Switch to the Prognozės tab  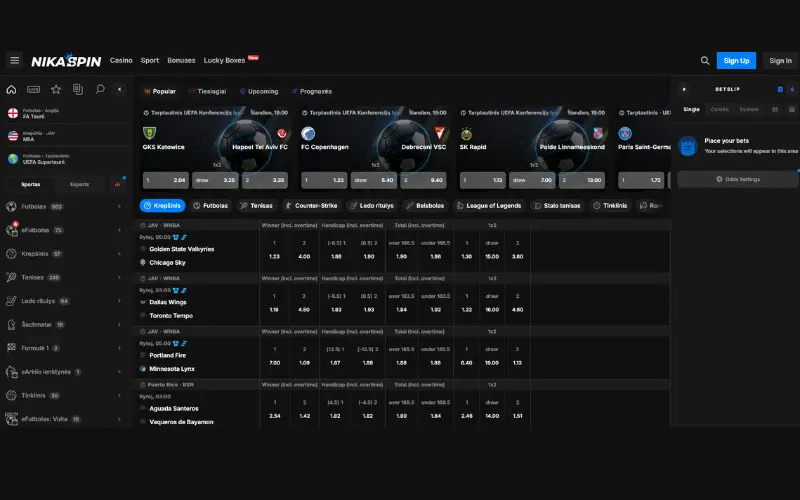click(311, 91)
